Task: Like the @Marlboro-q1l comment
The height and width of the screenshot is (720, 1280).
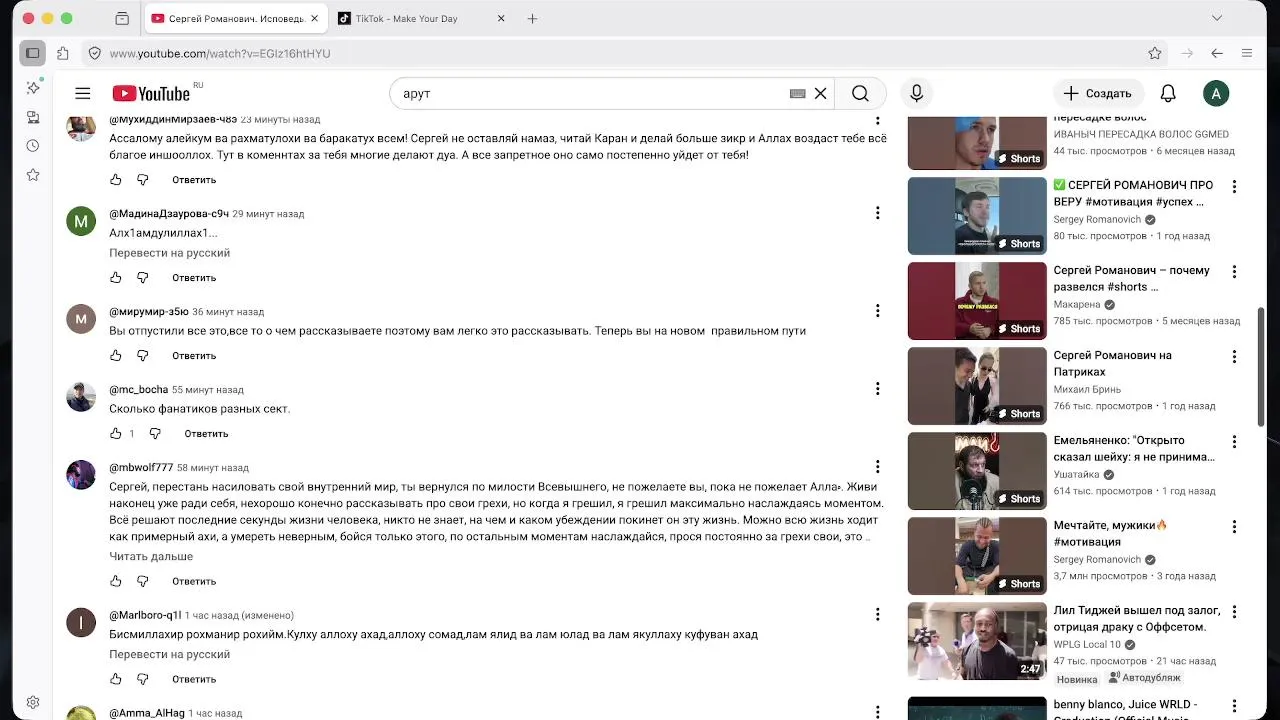Action: [116, 679]
